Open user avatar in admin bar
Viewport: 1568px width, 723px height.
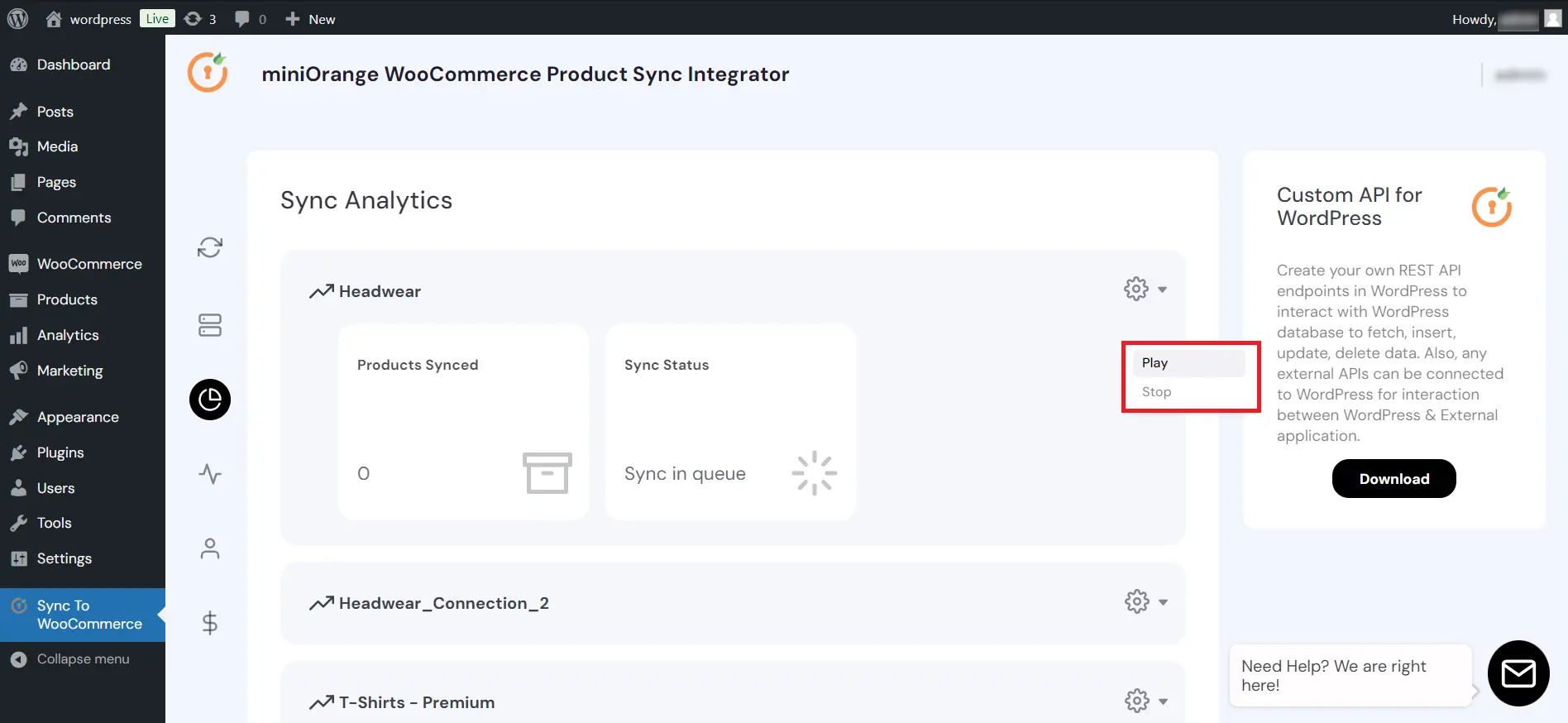pos(1552,18)
